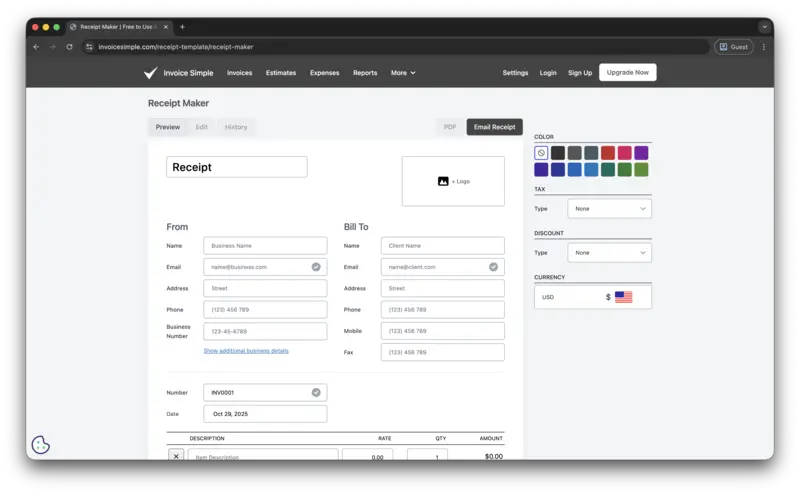Click the check icon in the Number field
800x494 pixels.
316,392
